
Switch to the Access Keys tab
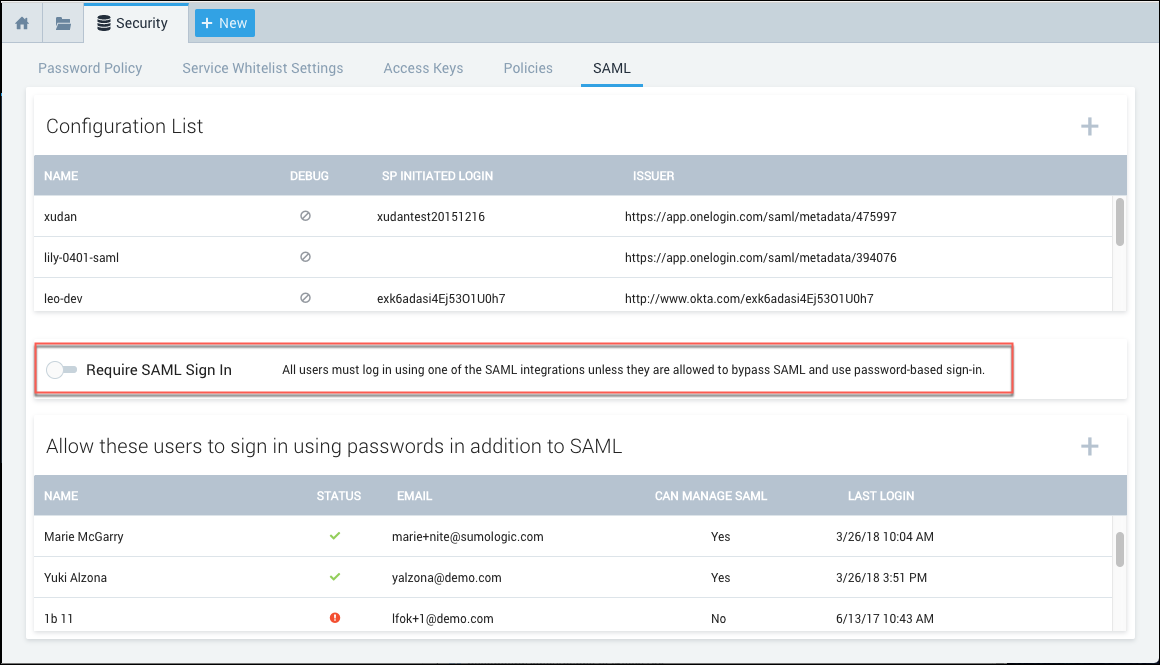(423, 68)
